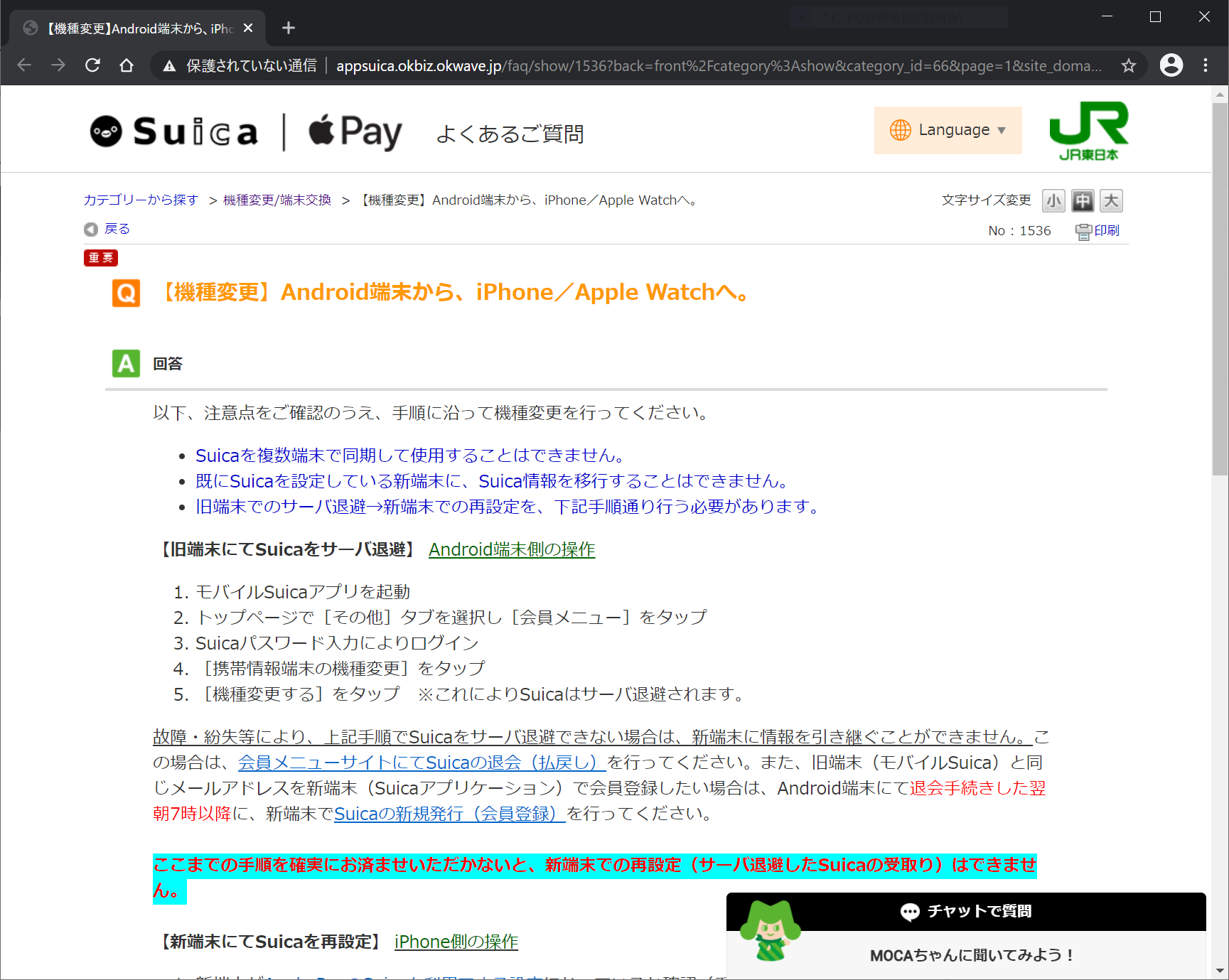Click the 重要 red label

pyautogui.click(x=101, y=258)
